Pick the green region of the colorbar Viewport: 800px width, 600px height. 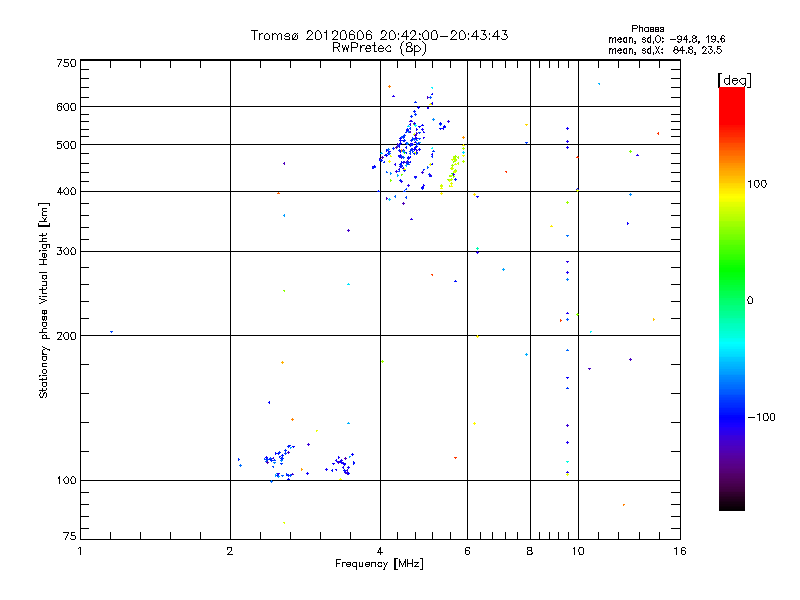click(732, 270)
